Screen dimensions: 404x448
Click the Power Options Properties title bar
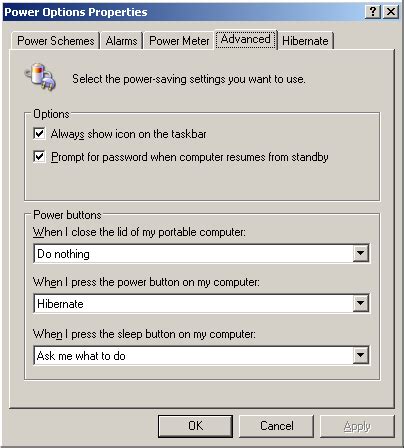tap(183, 12)
